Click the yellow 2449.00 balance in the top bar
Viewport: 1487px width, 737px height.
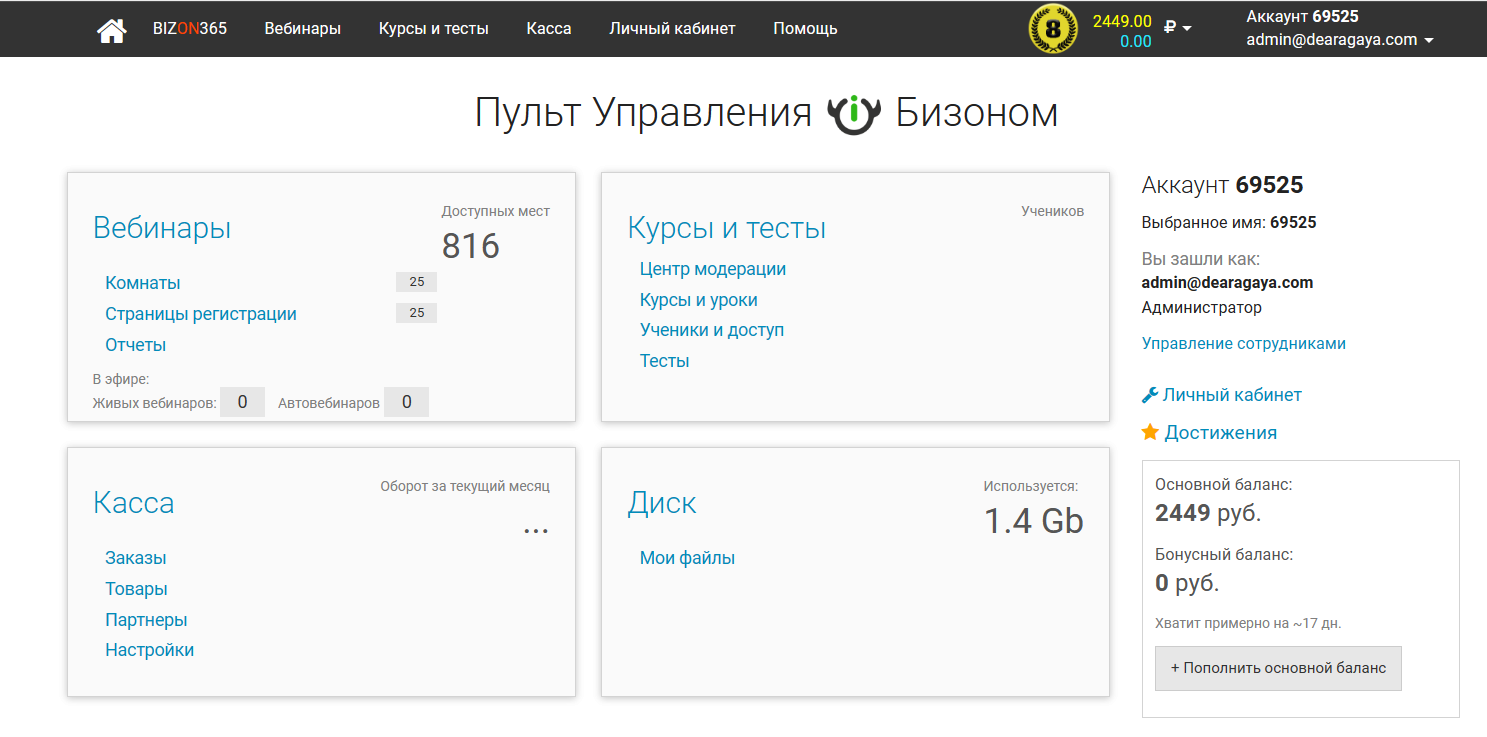(x=1122, y=21)
